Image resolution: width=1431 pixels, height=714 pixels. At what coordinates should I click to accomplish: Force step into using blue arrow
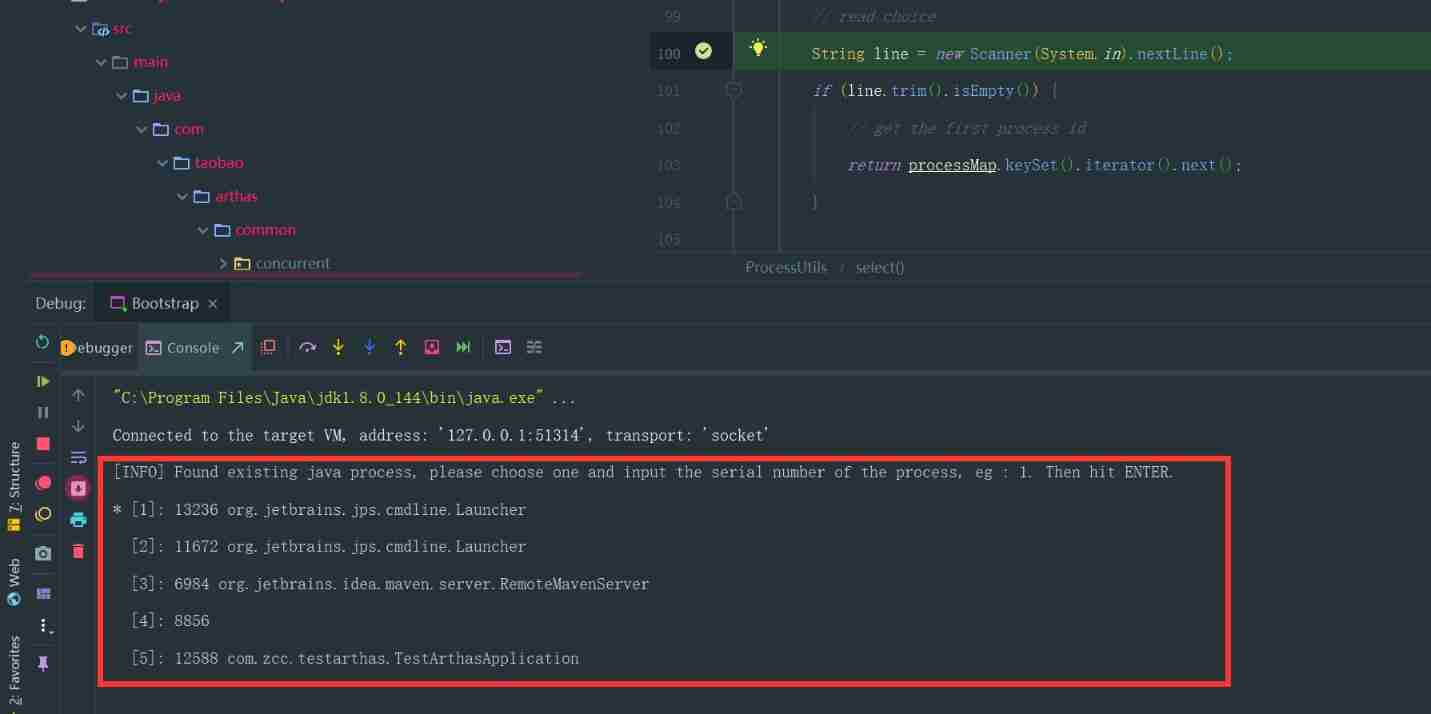(x=369, y=347)
